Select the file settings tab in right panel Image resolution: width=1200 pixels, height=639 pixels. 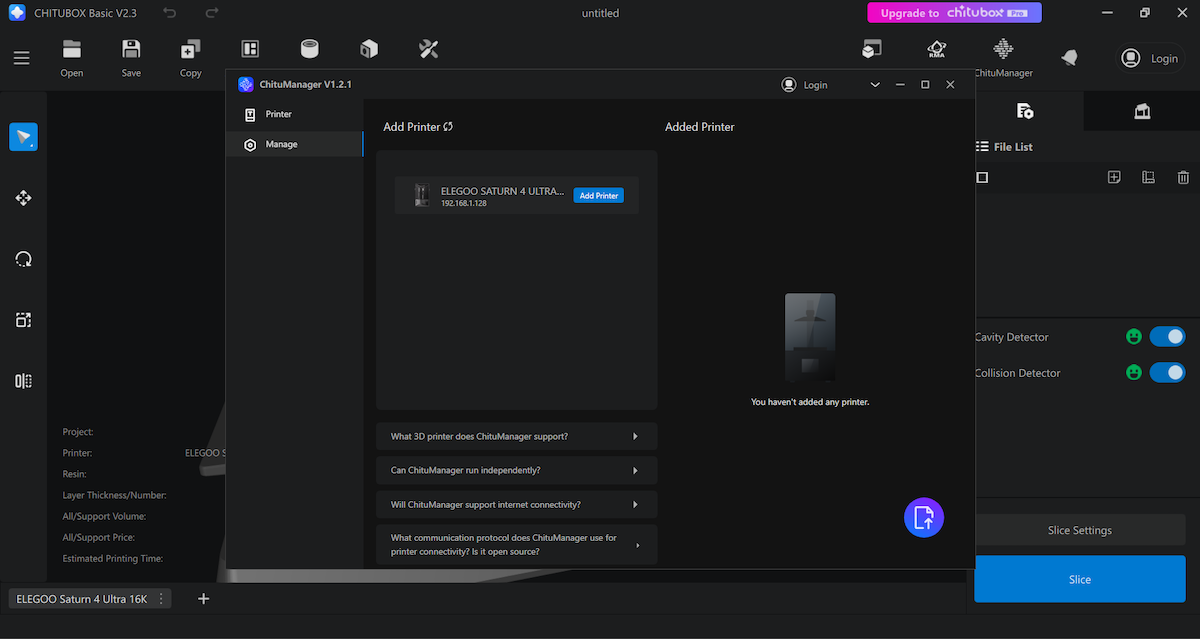point(1025,111)
